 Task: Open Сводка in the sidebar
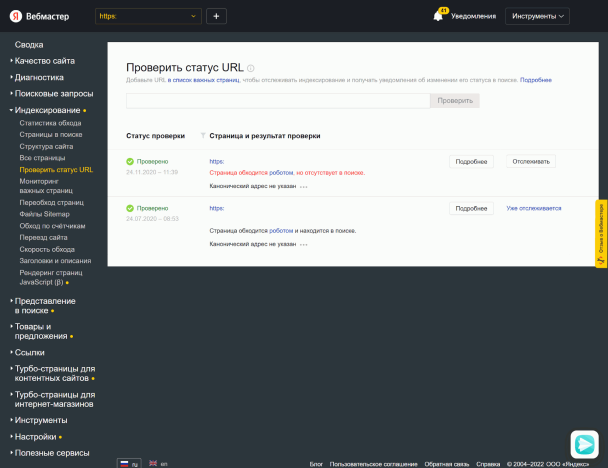pos(29,45)
